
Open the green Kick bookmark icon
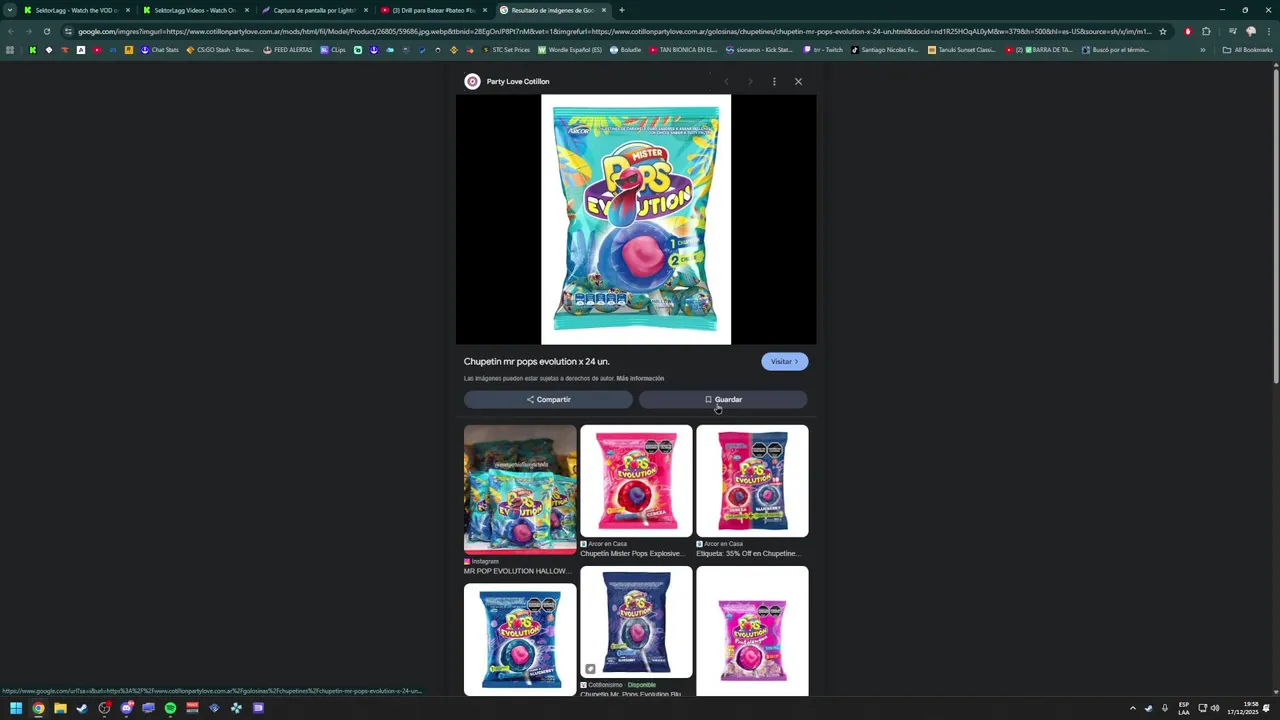(x=32, y=50)
